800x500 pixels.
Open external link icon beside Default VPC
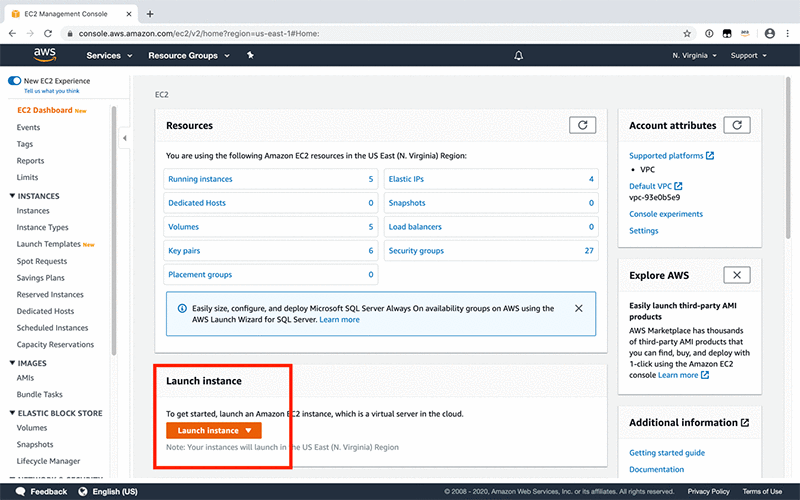pos(678,186)
